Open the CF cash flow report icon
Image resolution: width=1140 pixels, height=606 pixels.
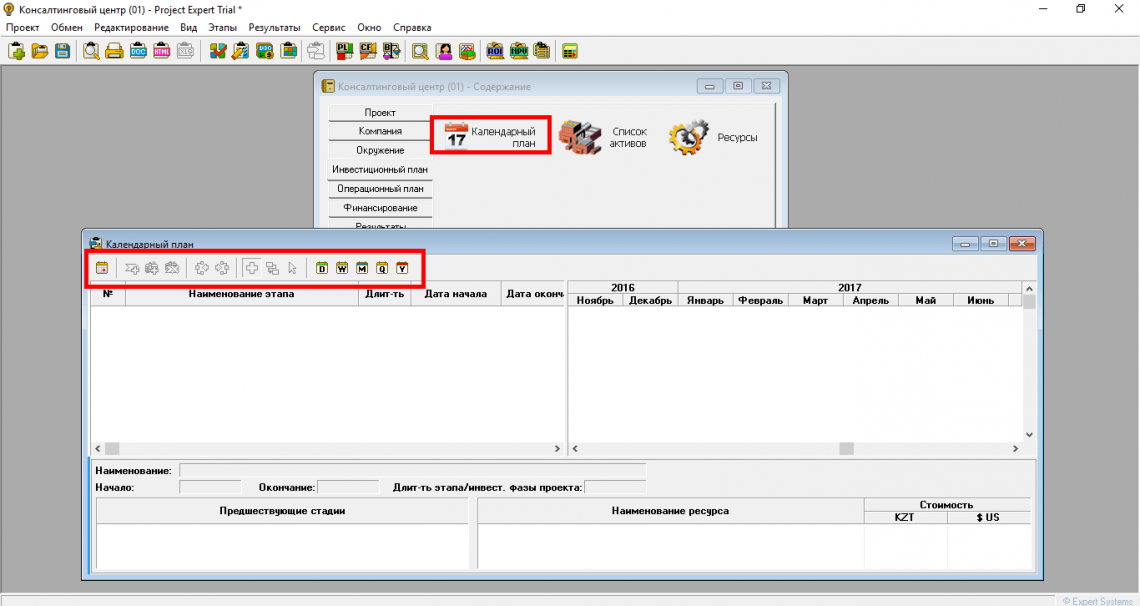coord(367,51)
